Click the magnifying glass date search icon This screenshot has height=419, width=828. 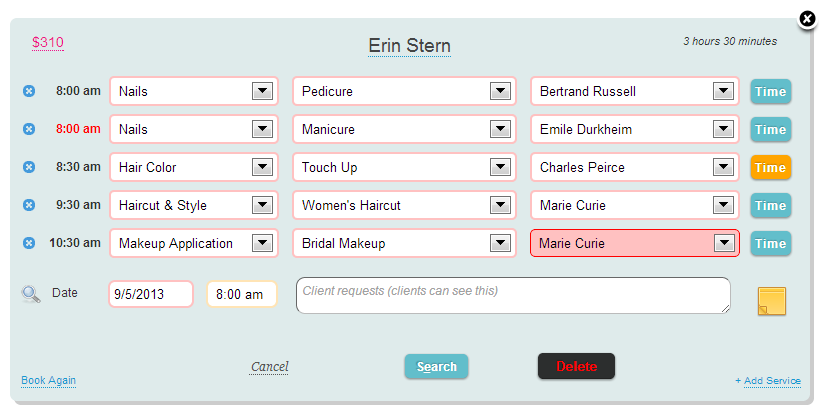31,294
